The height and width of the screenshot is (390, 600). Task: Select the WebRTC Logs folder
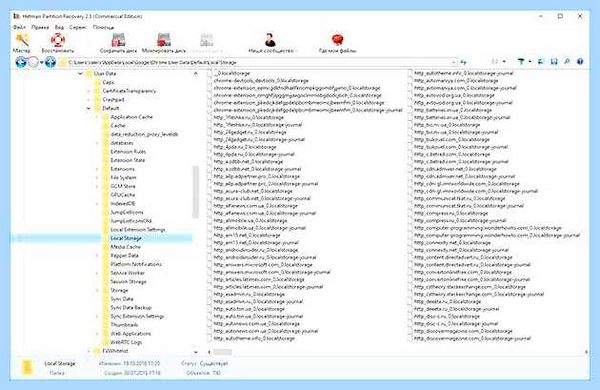click(x=126, y=343)
